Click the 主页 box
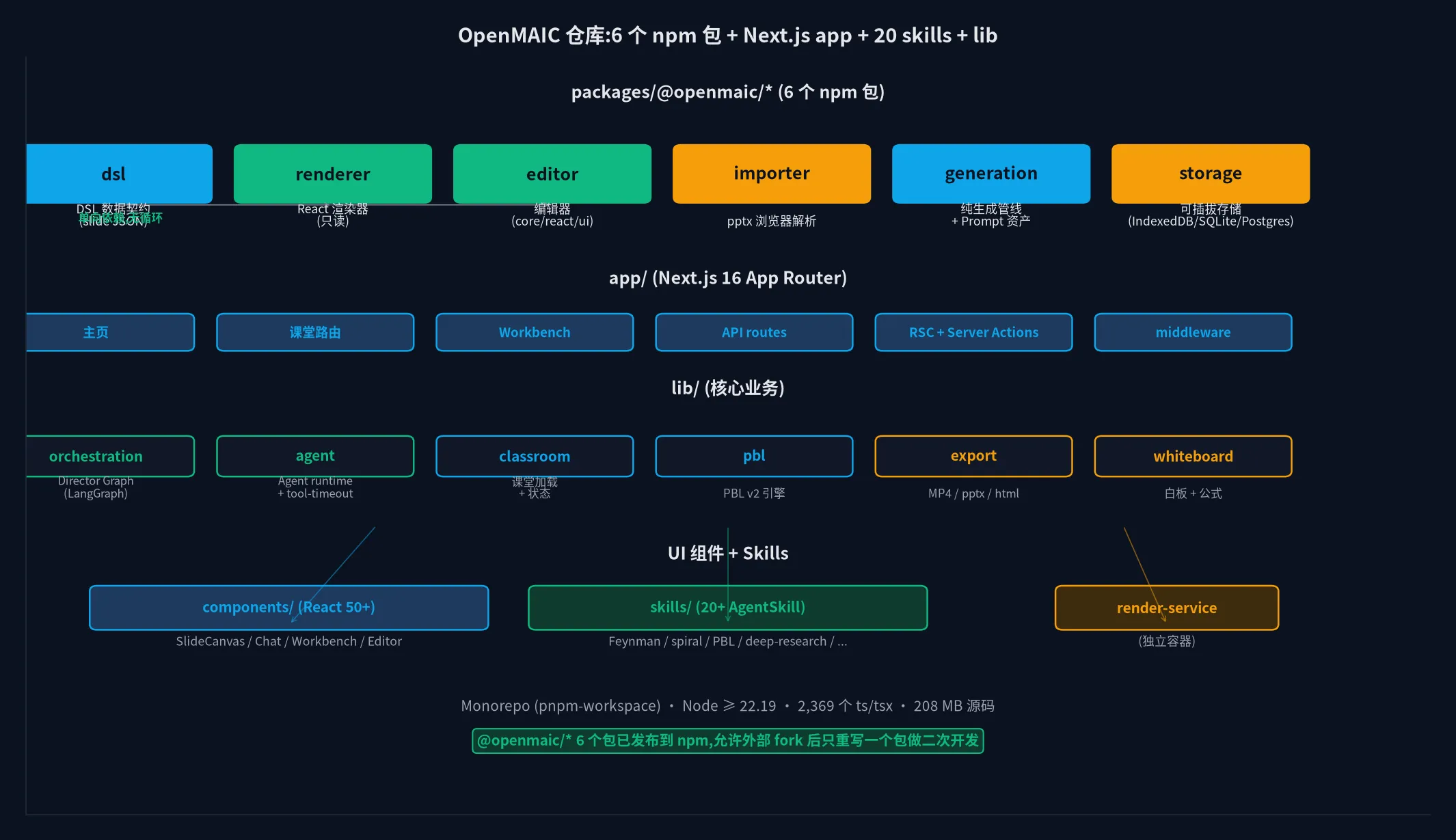The image size is (1456, 840). 110,332
